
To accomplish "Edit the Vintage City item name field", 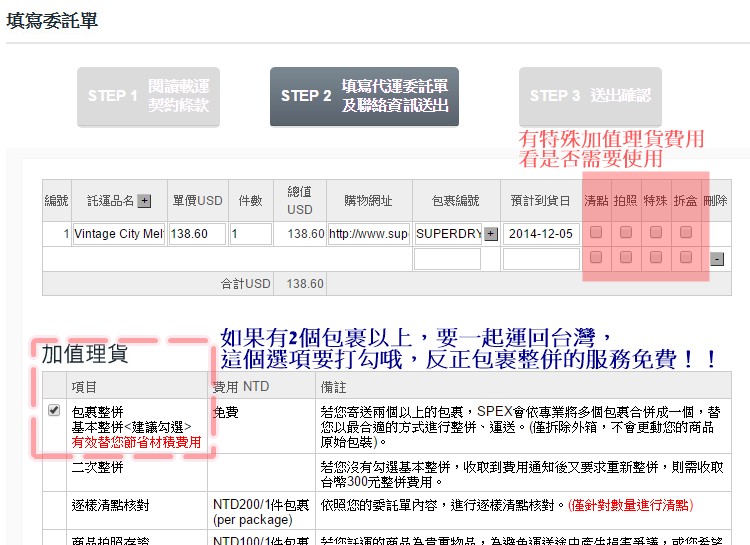I will pyautogui.click(x=119, y=234).
